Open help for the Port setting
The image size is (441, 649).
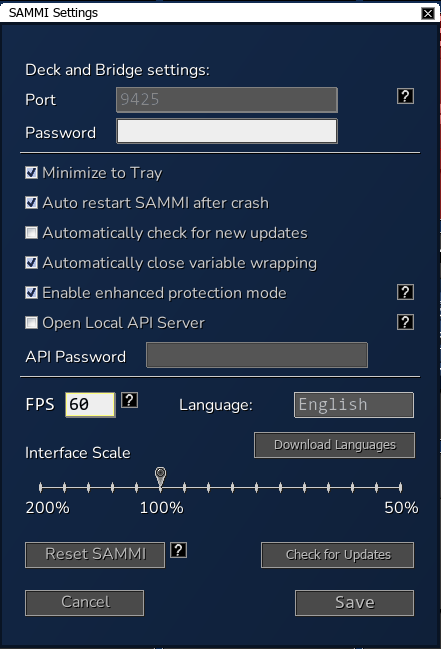[x=405, y=96]
